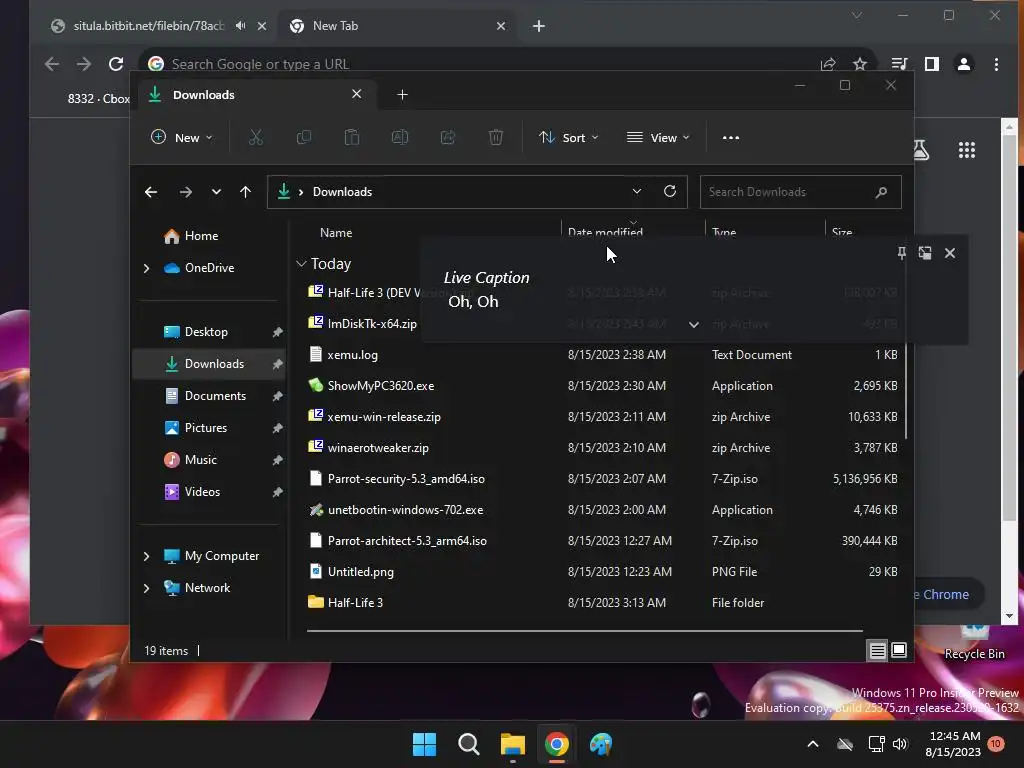Open the New item dropdown
The height and width of the screenshot is (768, 1024).
click(x=182, y=138)
